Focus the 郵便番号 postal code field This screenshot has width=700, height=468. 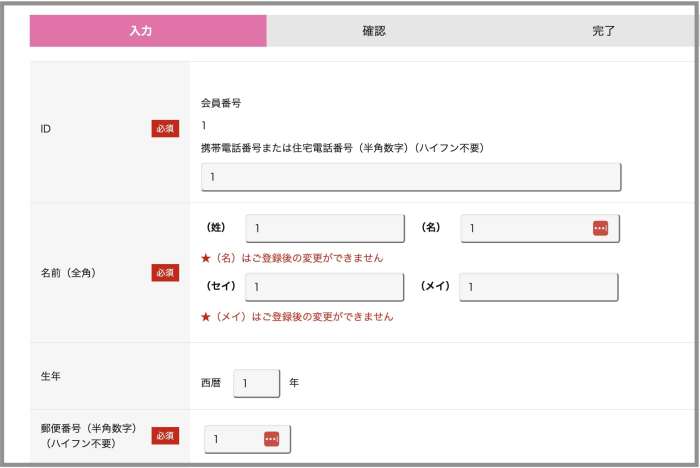[x=247, y=439]
